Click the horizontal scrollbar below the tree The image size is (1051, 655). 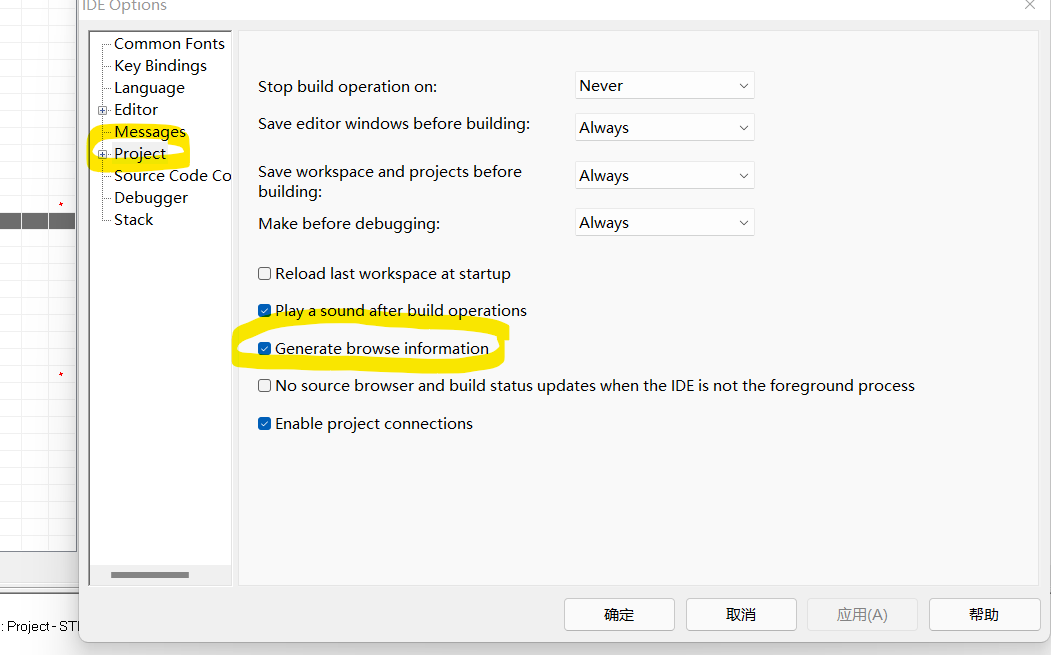click(150, 575)
